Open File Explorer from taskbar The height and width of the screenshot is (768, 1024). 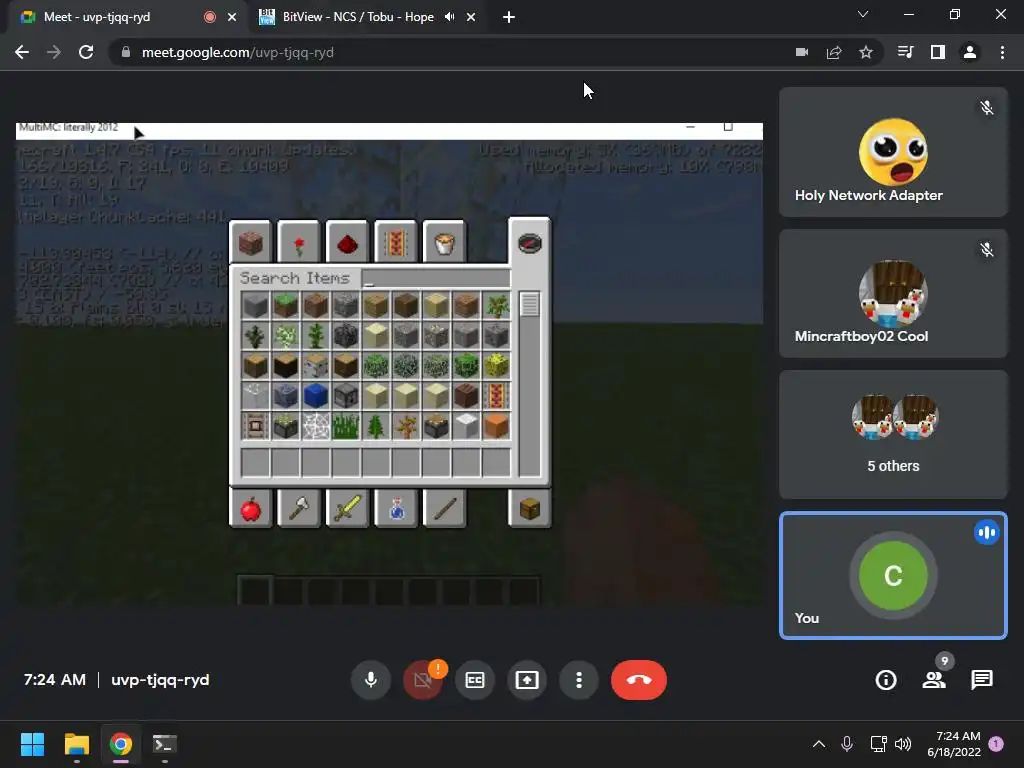coord(76,744)
